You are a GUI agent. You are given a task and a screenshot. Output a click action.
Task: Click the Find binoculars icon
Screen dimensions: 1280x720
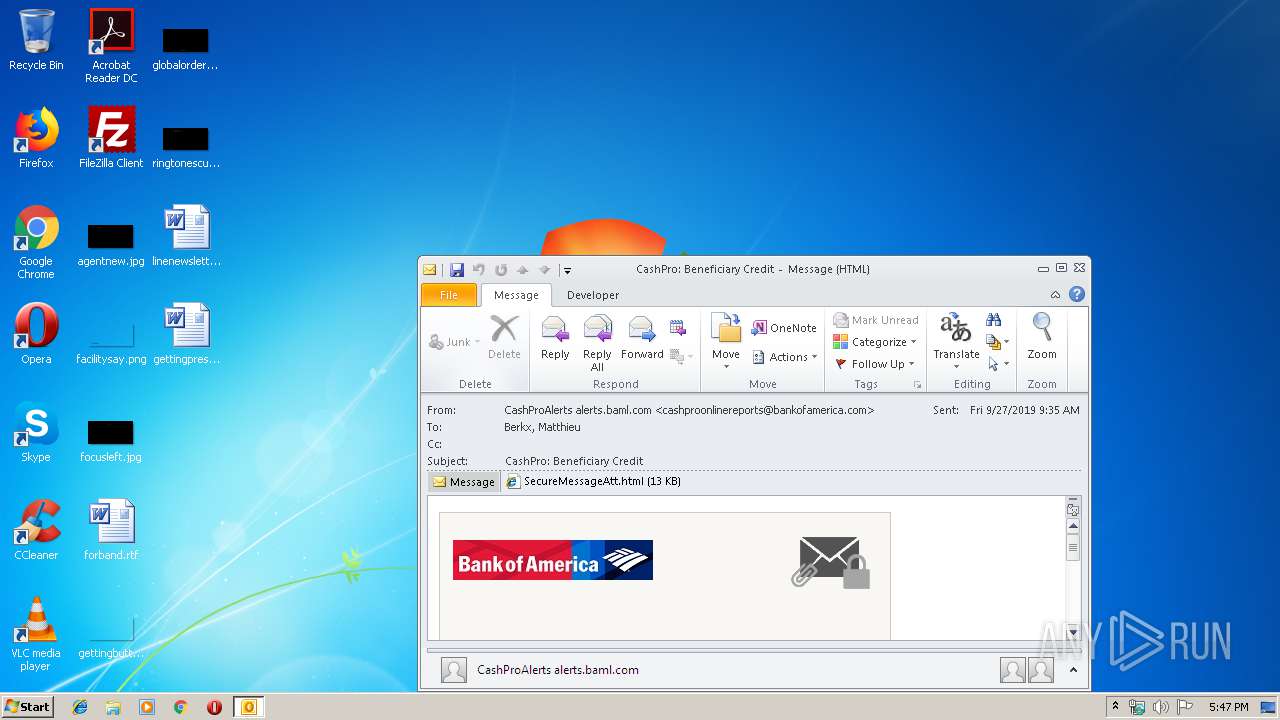pos(993,320)
